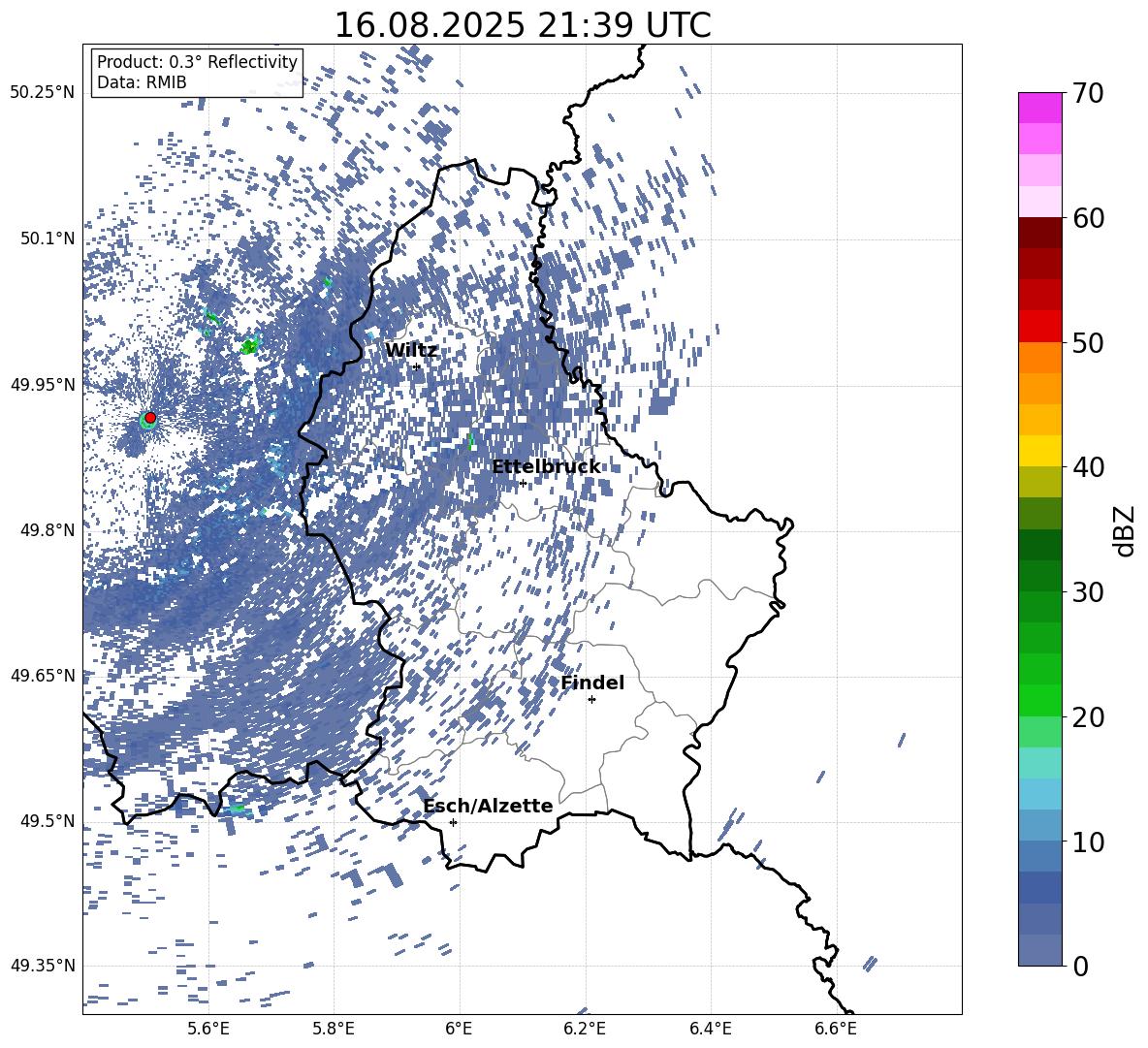Click the 49.5°N latitude label
The width and height of the screenshot is (1148, 1048).
coord(48,821)
